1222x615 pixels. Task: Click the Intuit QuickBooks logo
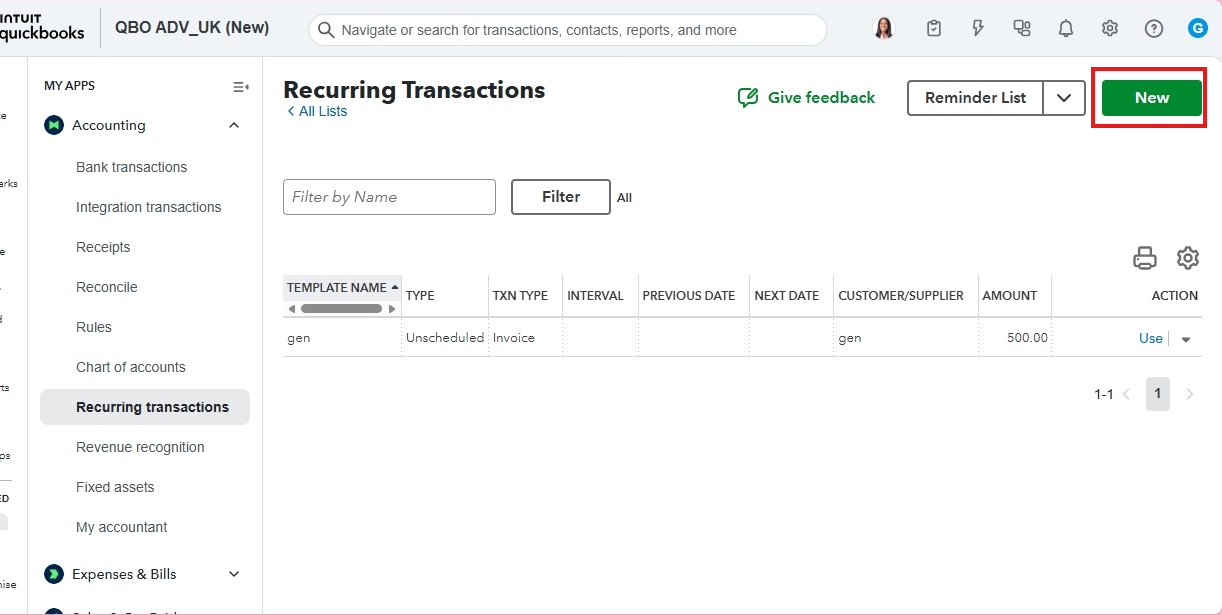click(42, 27)
